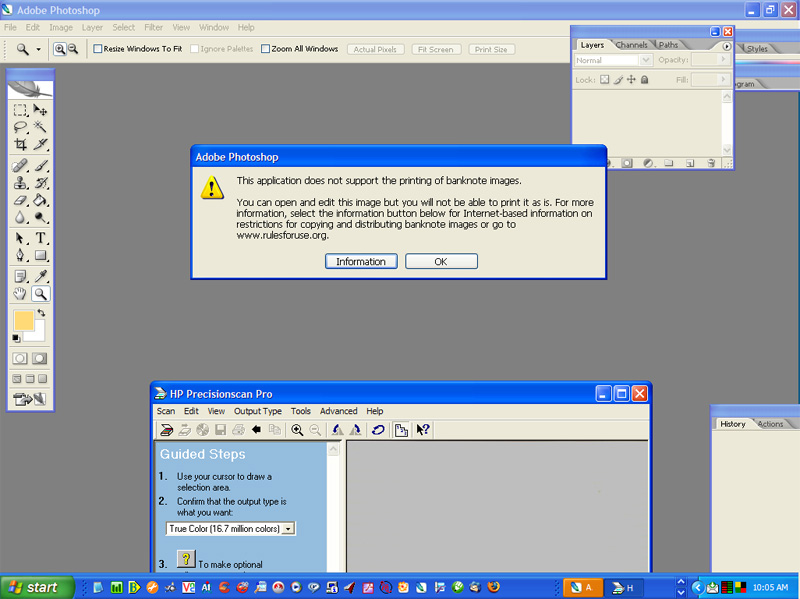Select the Eyedropper tool

point(40,277)
